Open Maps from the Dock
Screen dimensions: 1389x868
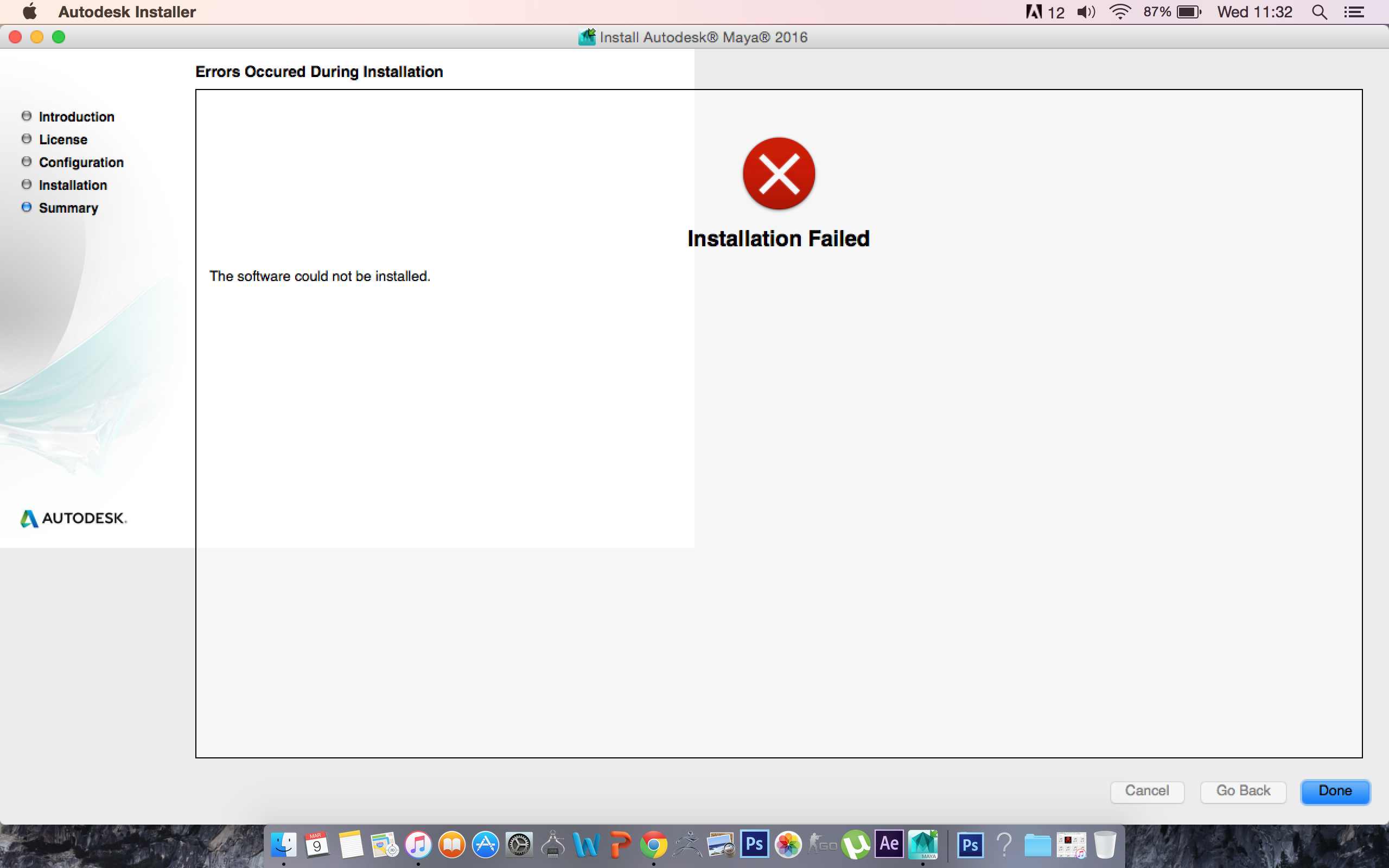tap(385, 845)
